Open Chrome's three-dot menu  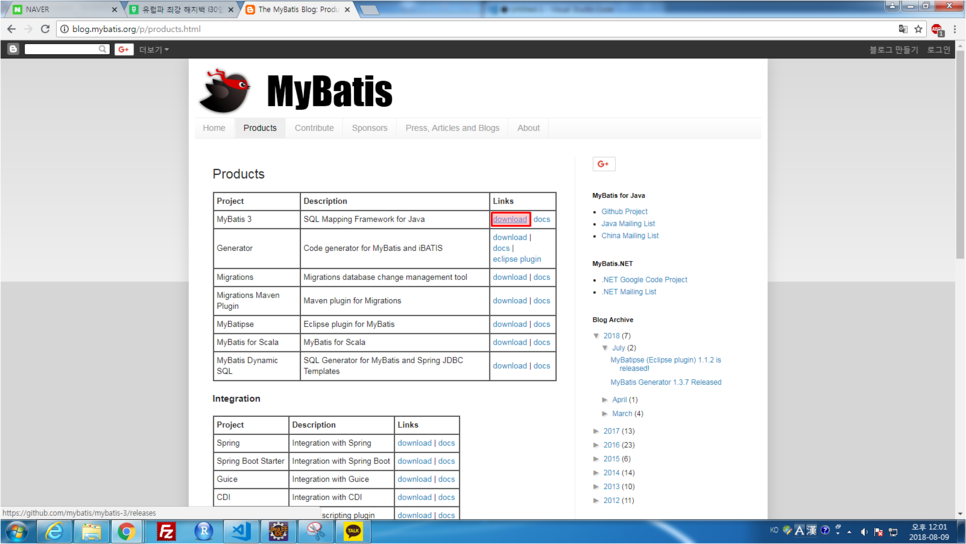coord(955,29)
